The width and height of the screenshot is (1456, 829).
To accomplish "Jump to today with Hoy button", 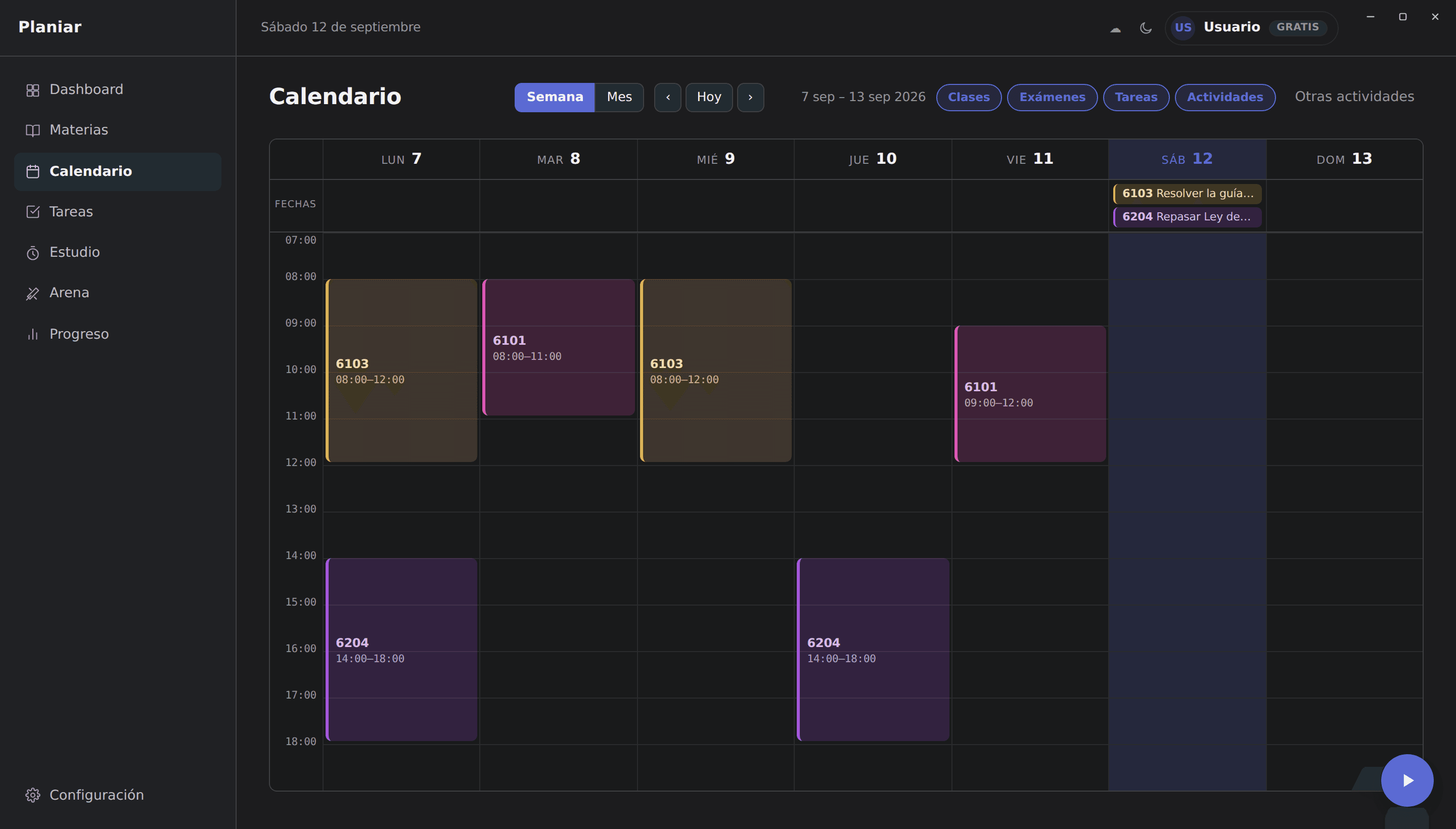I will pos(709,98).
